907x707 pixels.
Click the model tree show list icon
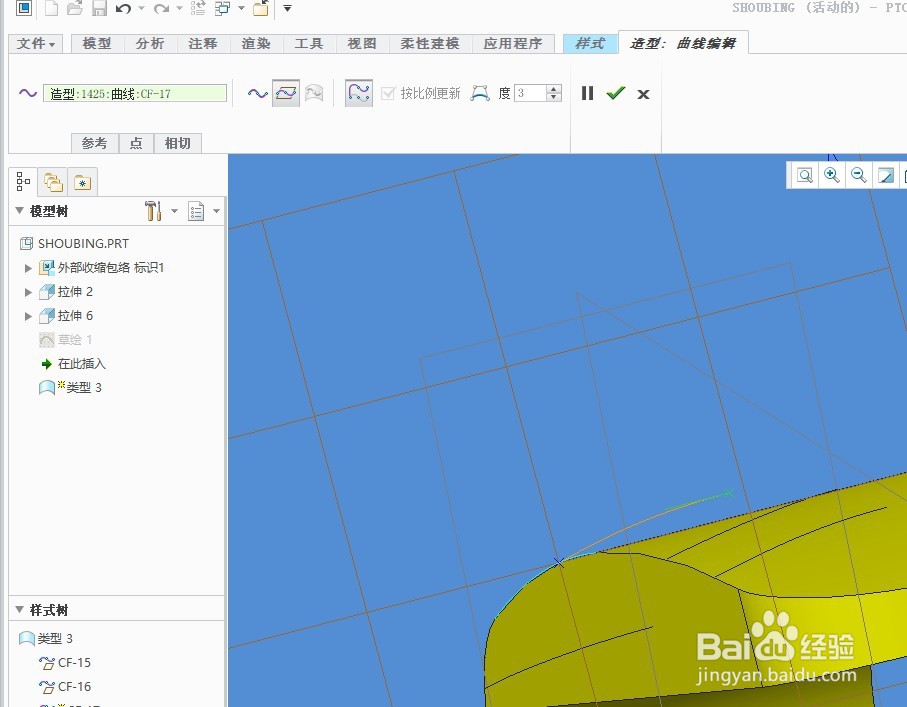click(196, 211)
